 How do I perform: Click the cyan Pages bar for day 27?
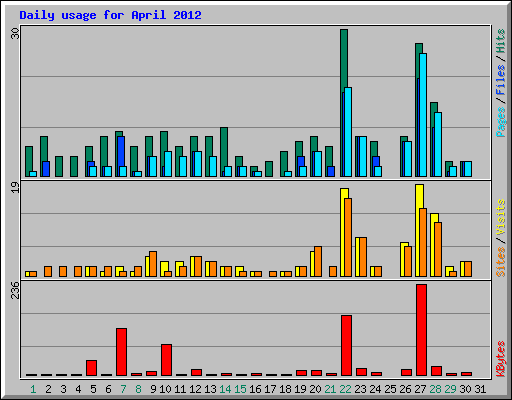(x=423, y=115)
